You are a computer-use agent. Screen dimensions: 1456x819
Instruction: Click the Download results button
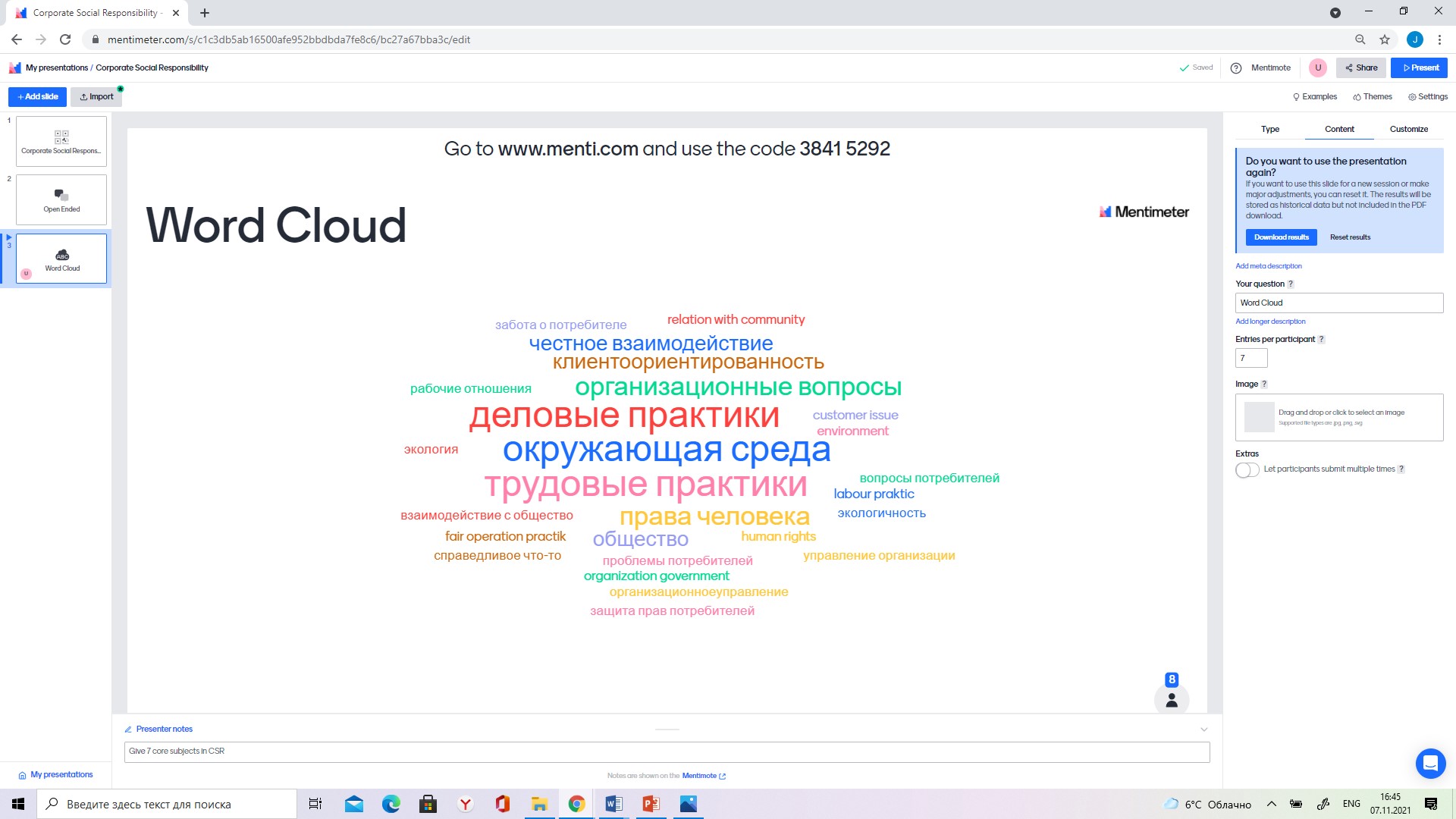(1281, 237)
